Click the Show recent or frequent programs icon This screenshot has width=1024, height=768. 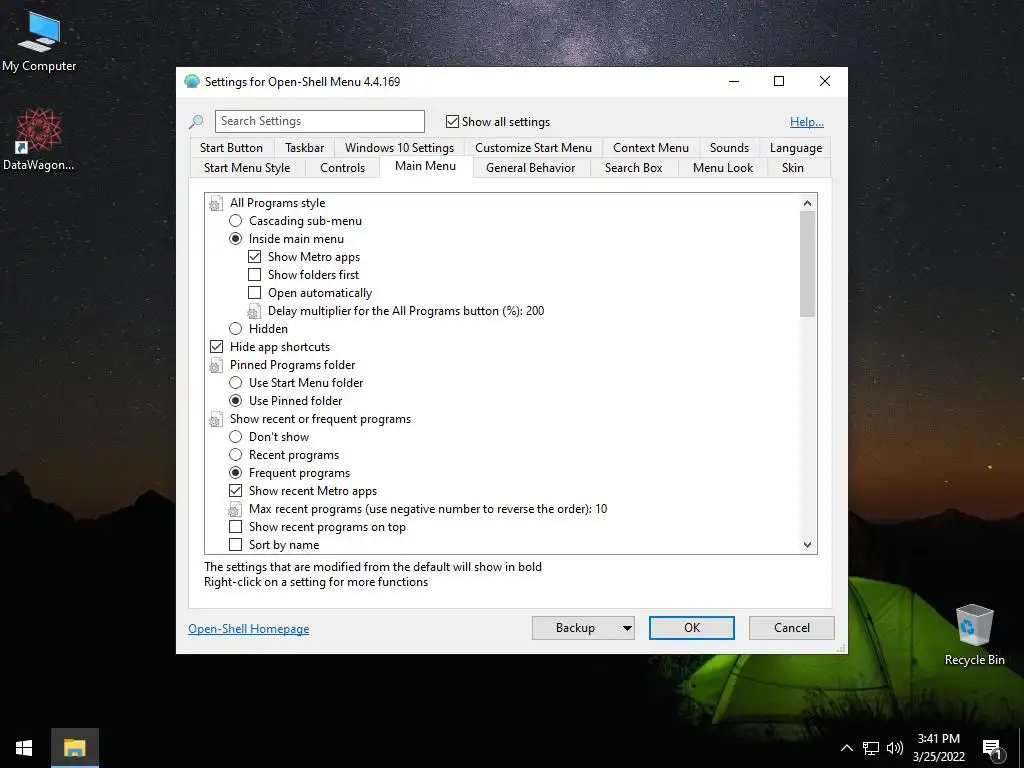click(216, 420)
